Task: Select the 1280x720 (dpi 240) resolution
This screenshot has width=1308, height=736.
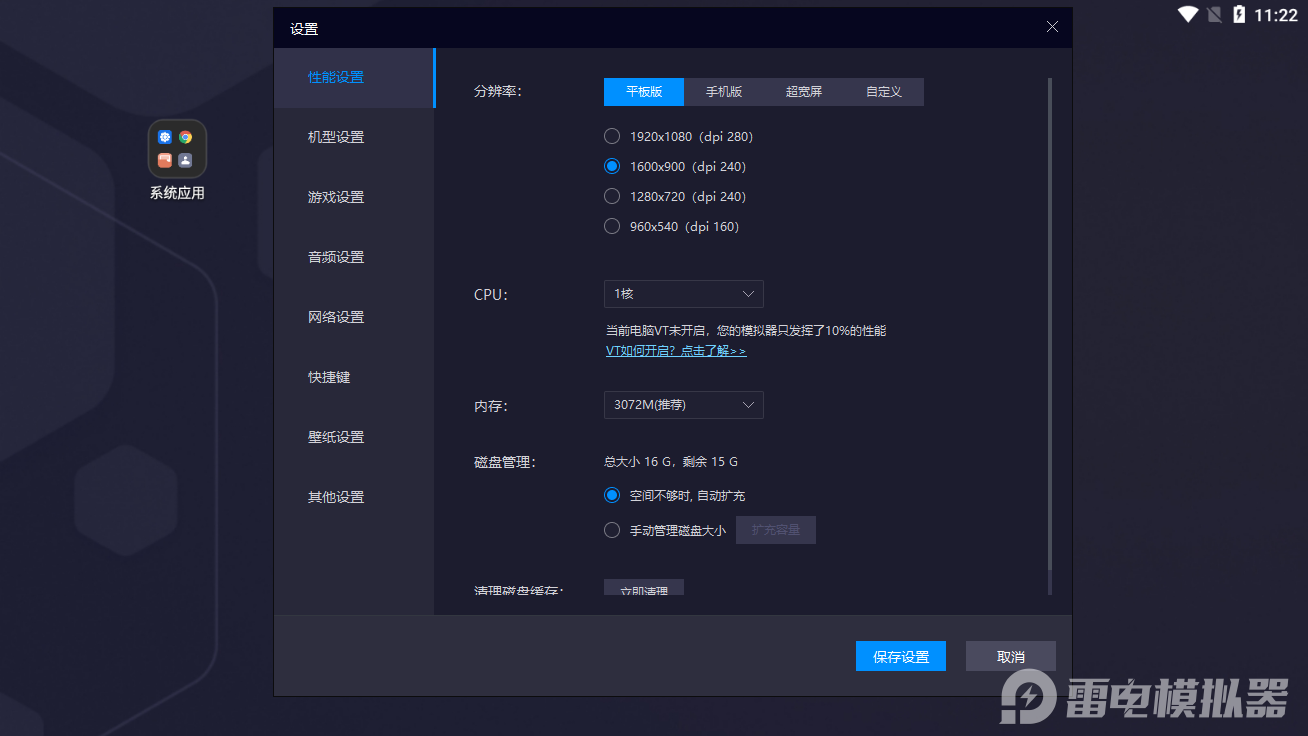Action: point(612,197)
